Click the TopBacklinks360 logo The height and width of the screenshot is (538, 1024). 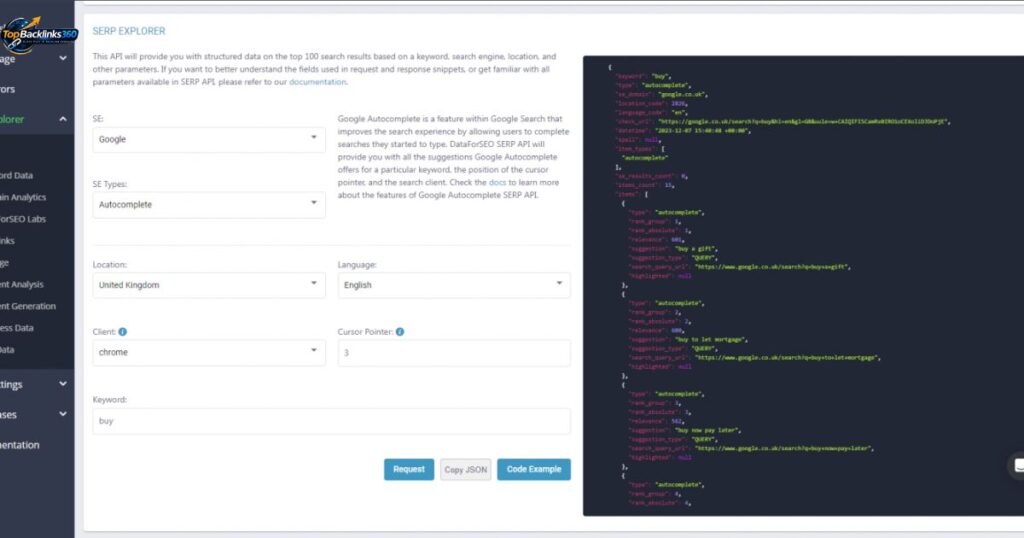(39, 34)
